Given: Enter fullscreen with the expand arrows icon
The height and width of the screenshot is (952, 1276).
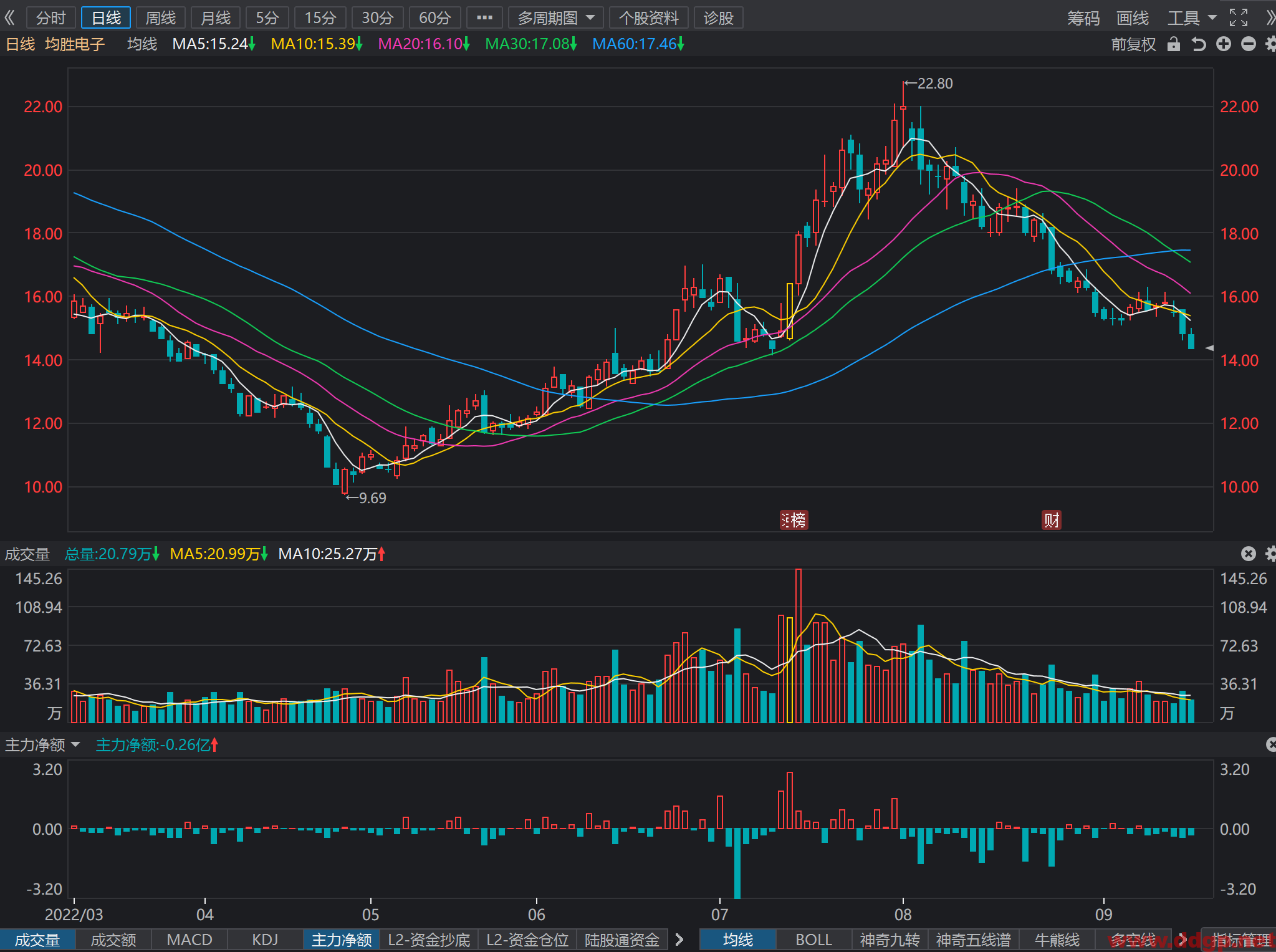Looking at the screenshot, I should point(1239,17).
